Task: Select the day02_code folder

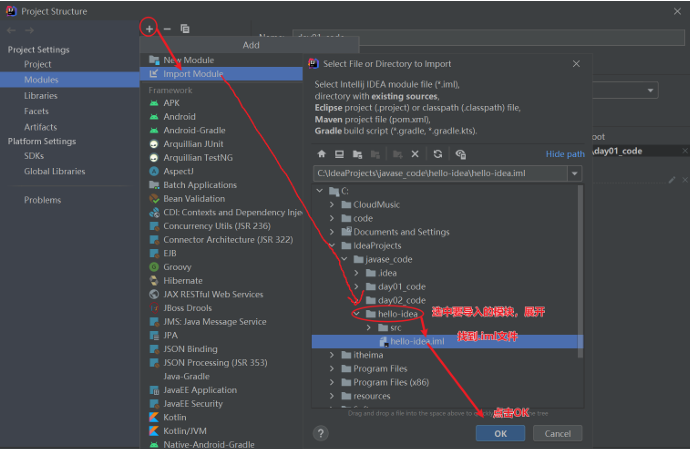Action: 401,301
